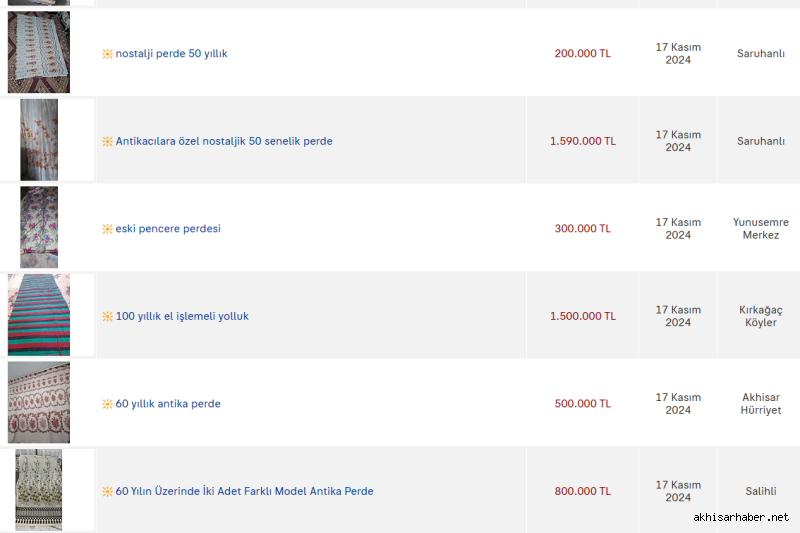Click the 60 yıllık antika perde thumbnail
This screenshot has width=800, height=533.
[x=39, y=402]
